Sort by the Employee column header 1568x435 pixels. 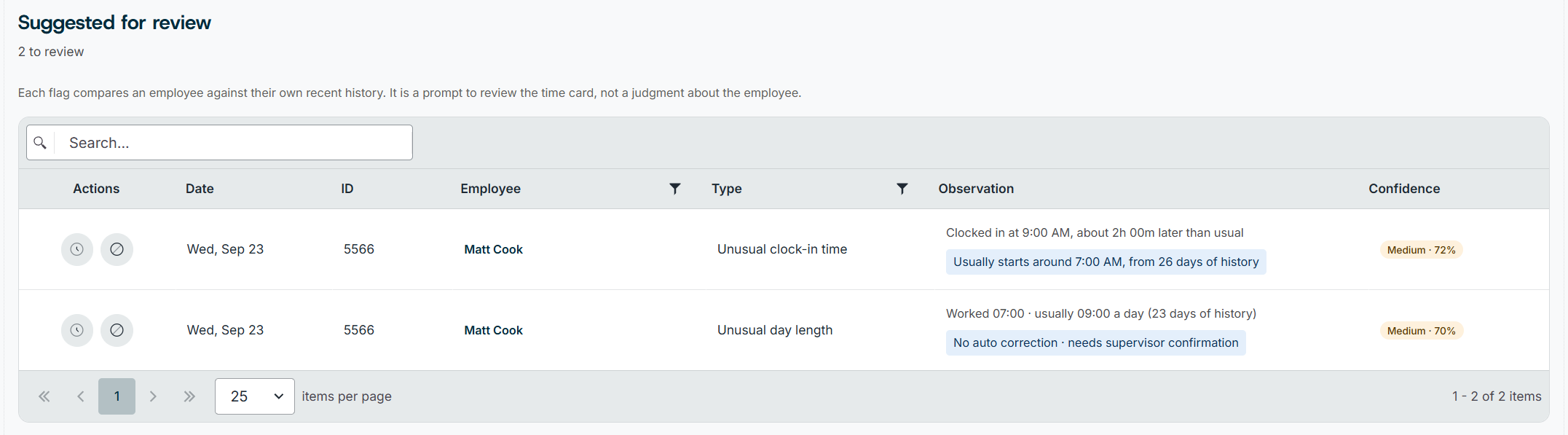point(490,189)
